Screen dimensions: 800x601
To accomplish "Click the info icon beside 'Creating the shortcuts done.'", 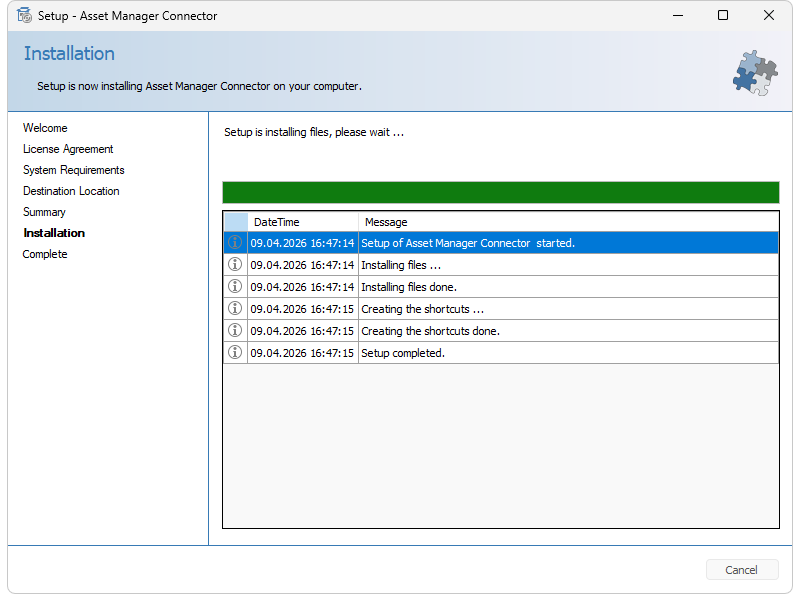I will (235, 330).
